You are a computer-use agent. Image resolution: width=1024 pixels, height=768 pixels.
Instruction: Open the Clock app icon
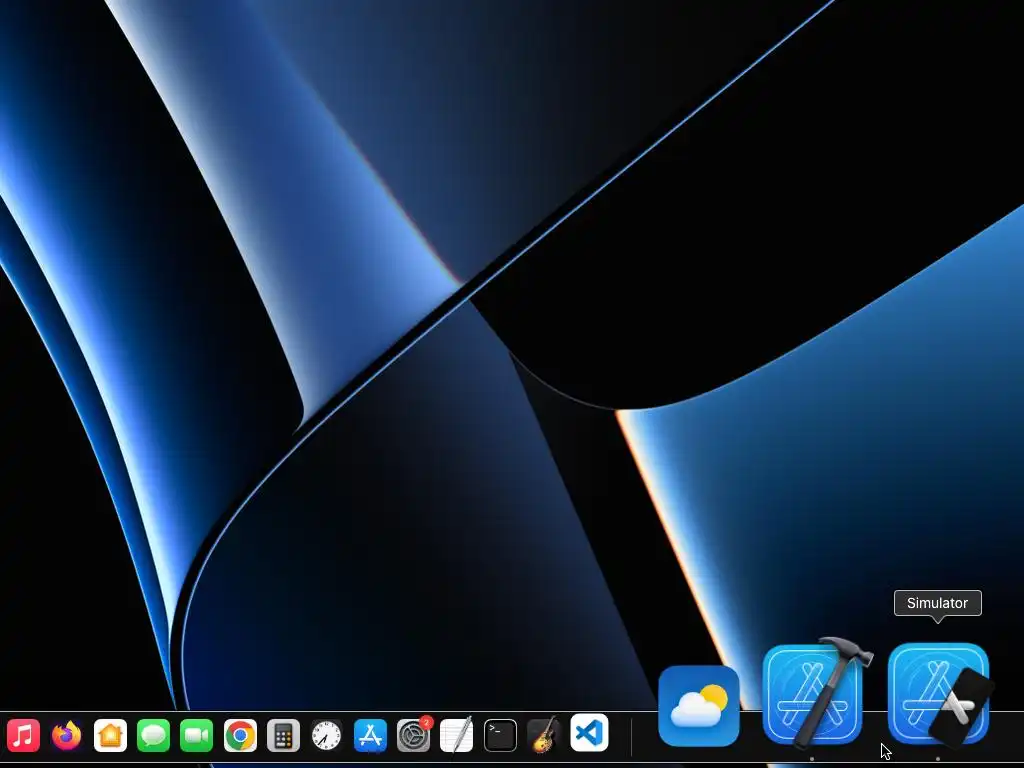pyautogui.click(x=327, y=735)
